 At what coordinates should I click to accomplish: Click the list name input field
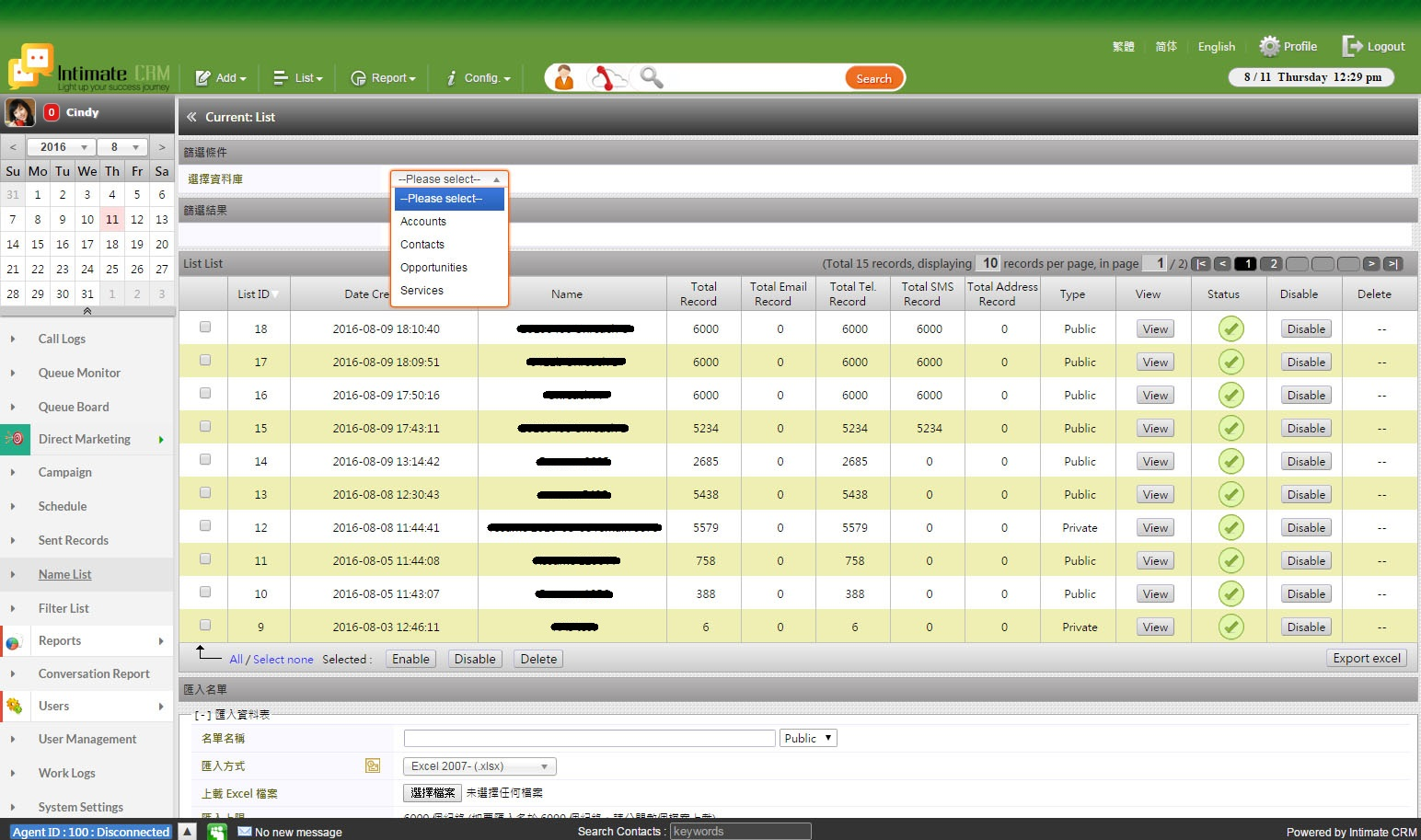tap(589, 738)
